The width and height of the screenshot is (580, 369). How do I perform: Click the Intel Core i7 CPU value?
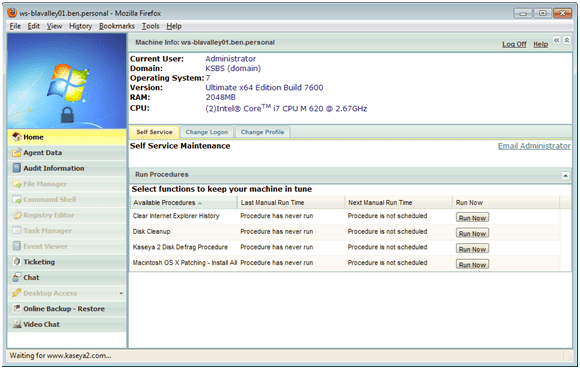286,108
